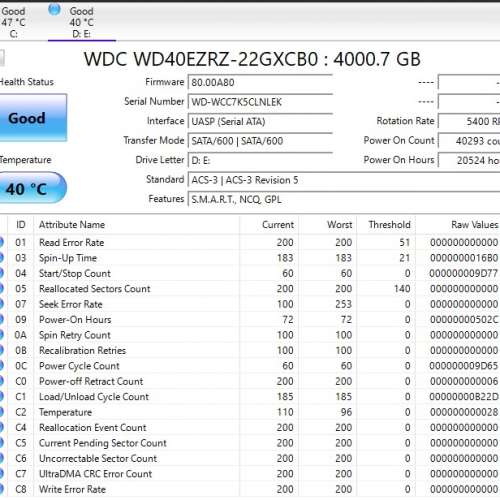500x500 pixels.
Task: Click the status dot beside Power Cycle Count
Action: click(1, 366)
